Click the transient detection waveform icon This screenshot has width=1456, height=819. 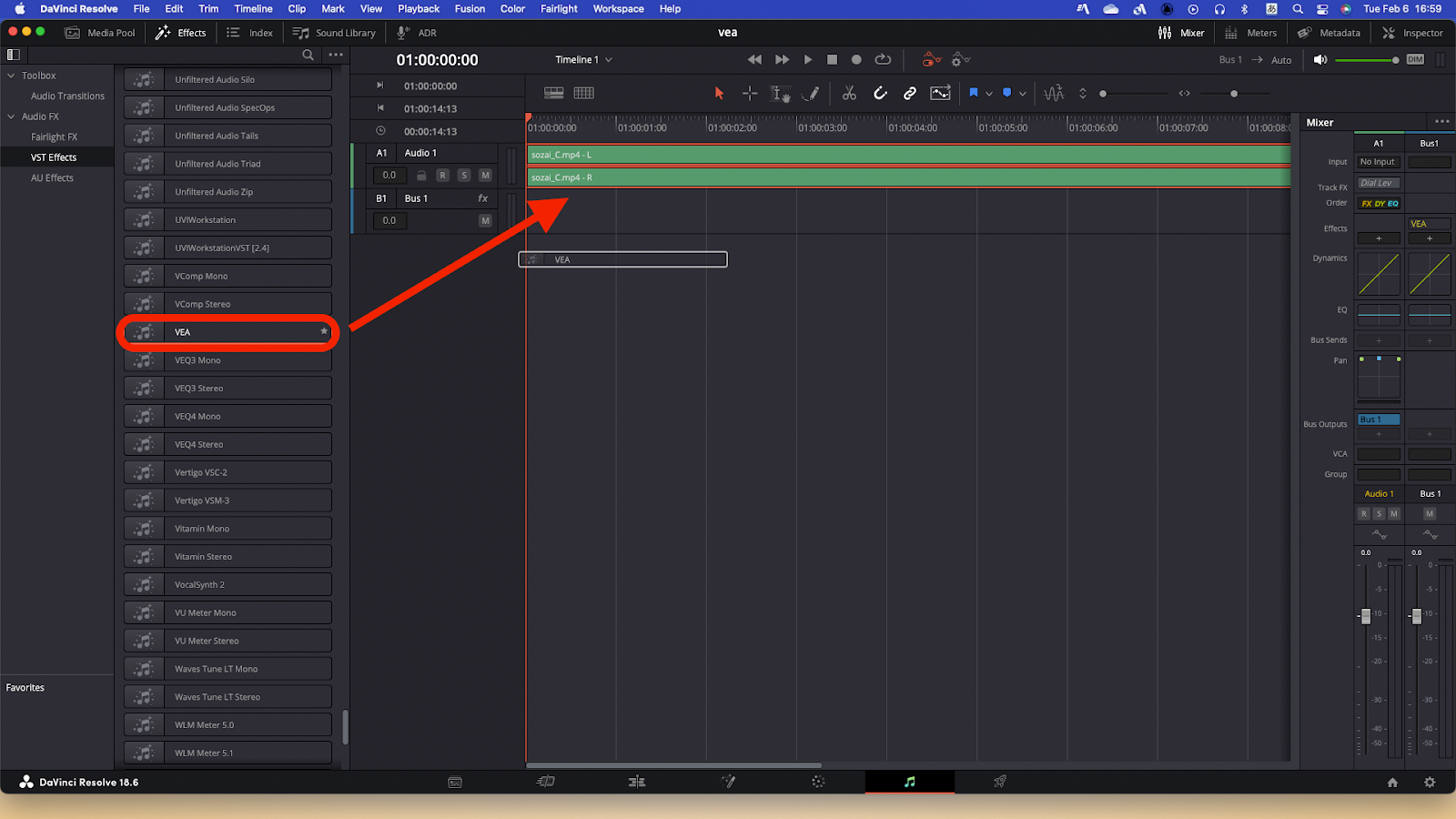[x=1054, y=93]
